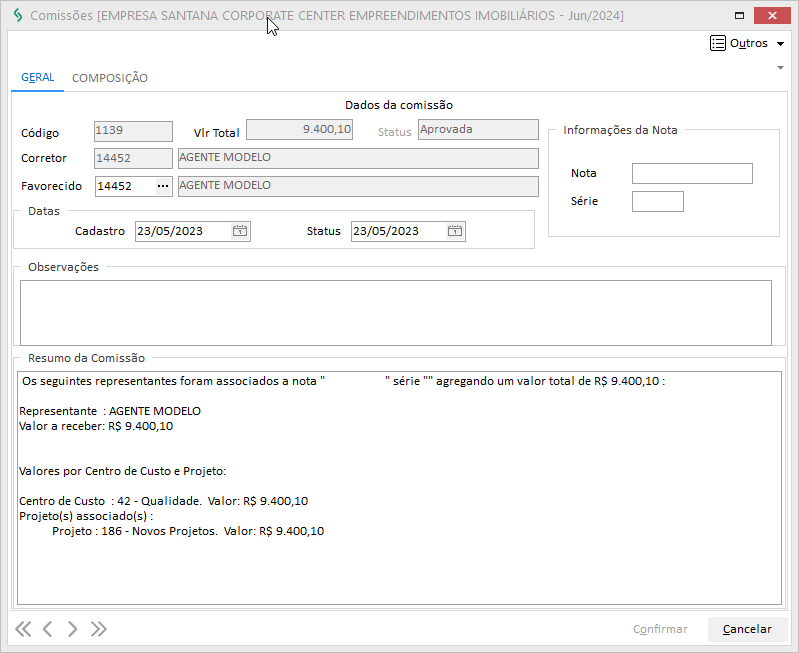Image resolution: width=799 pixels, height=653 pixels.
Task: Go to the last record
Action: tap(98, 629)
